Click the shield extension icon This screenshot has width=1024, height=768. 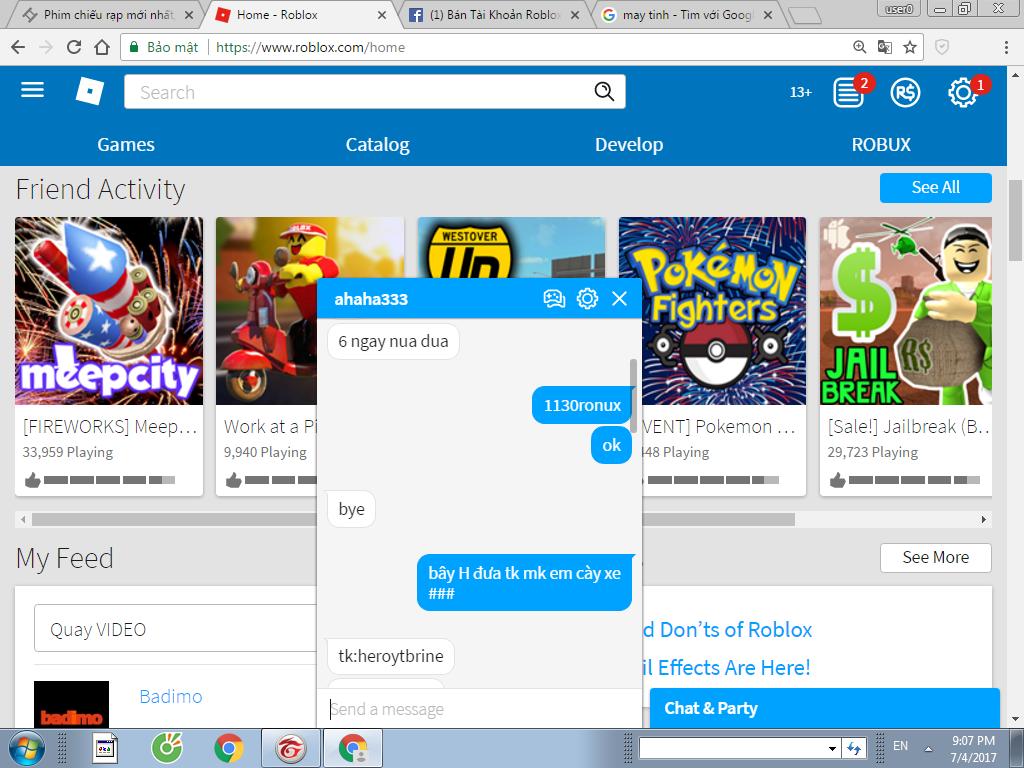point(942,47)
